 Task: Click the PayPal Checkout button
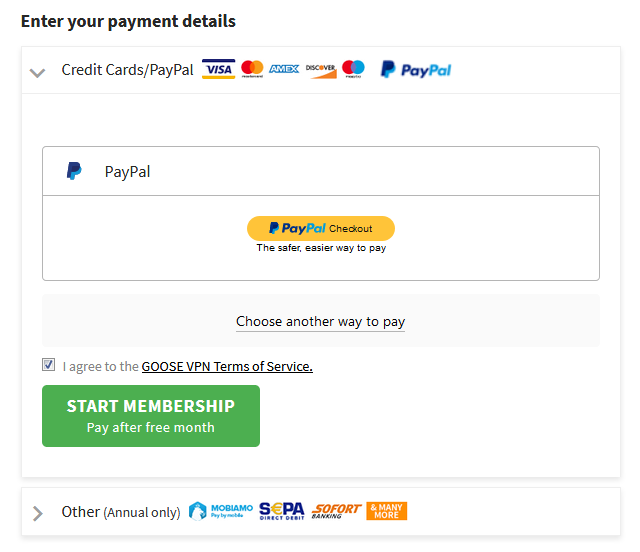321,228
